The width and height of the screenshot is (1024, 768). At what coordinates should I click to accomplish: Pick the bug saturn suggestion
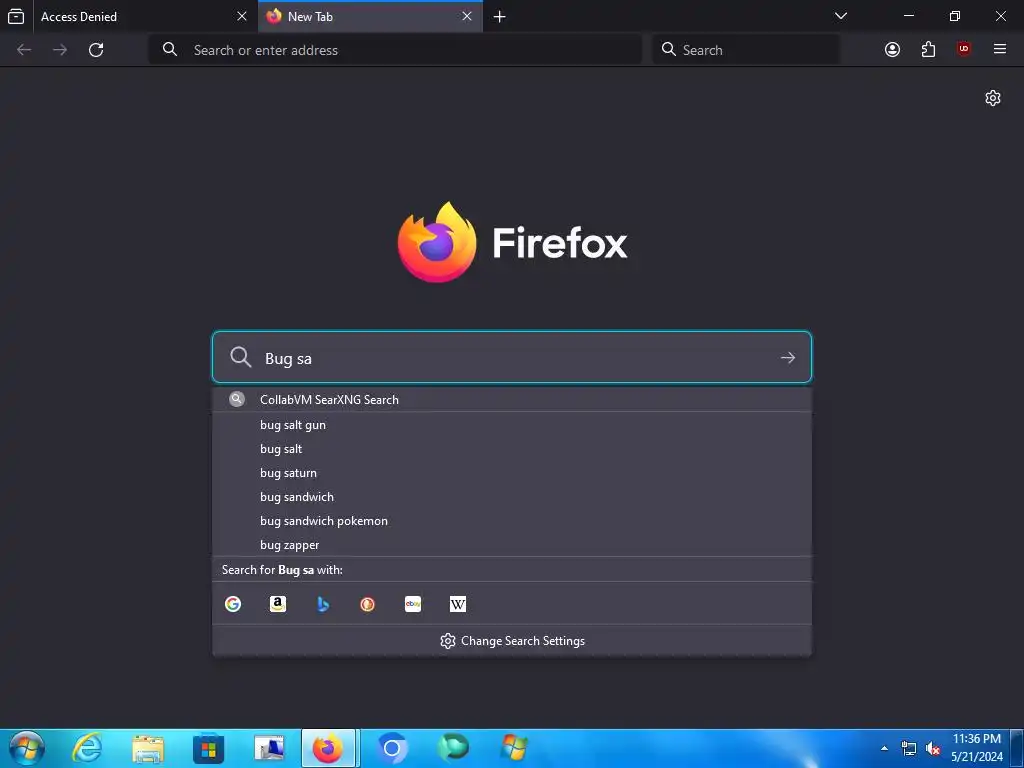pyautogui.click(x=511, y=473)
